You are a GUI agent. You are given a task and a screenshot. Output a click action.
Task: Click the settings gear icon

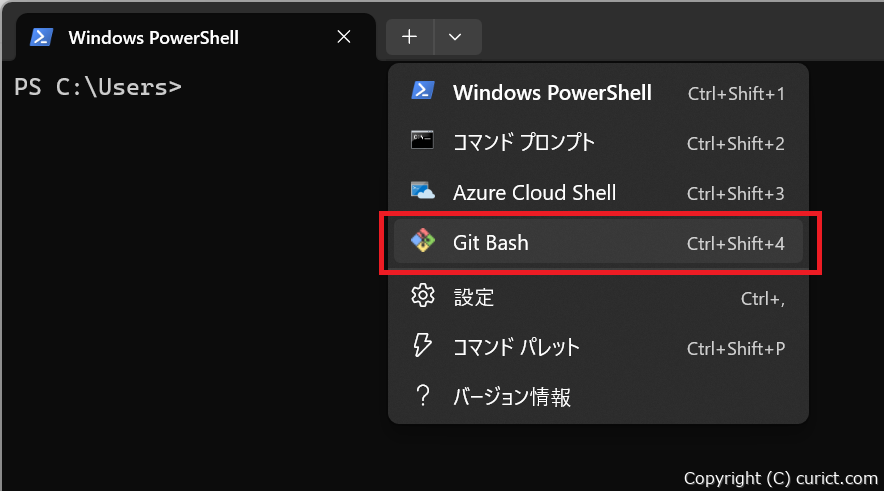(x=423, y=296)
